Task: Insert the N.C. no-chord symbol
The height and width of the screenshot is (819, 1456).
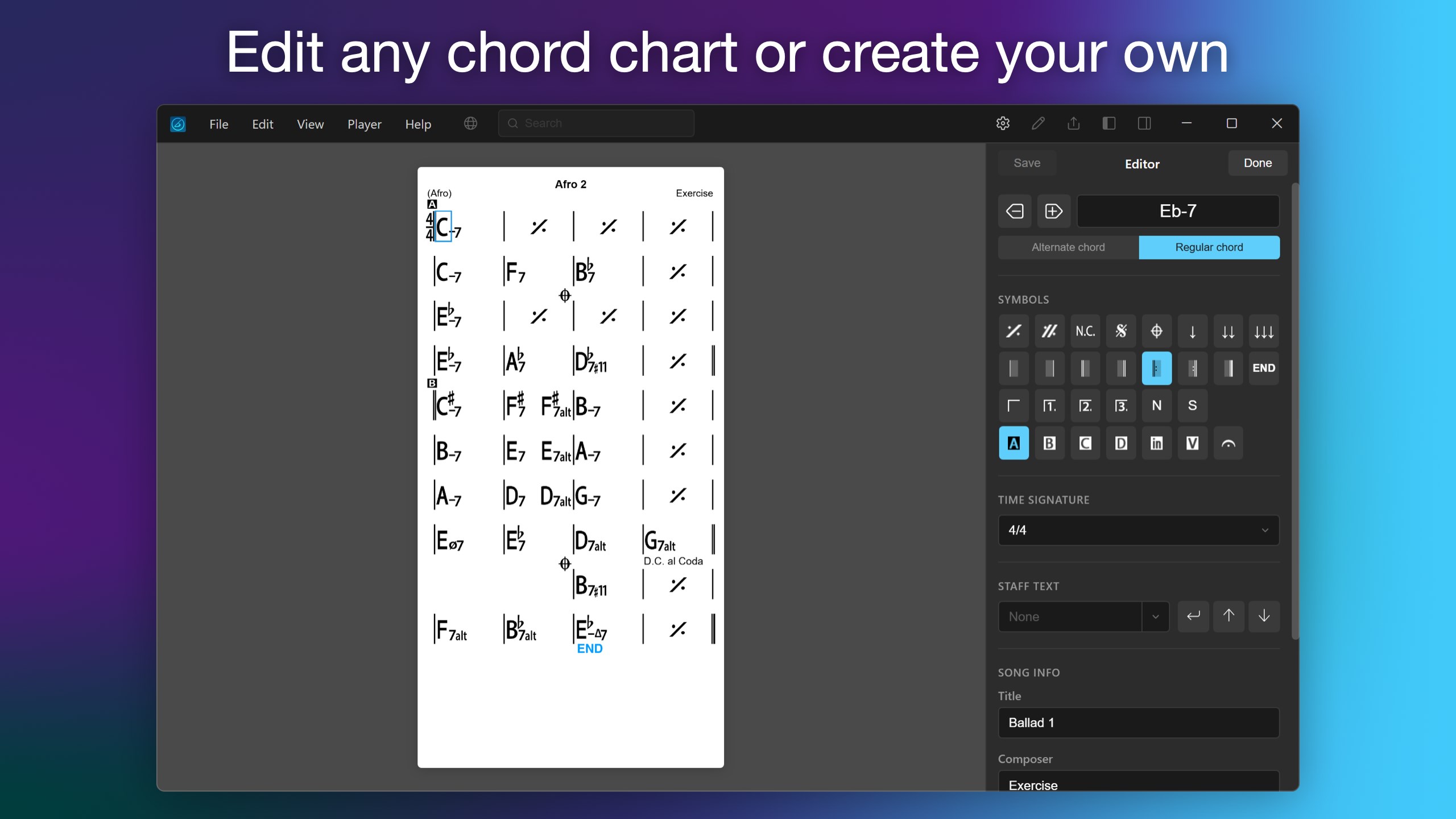Action: click(x=1085, y=331)
